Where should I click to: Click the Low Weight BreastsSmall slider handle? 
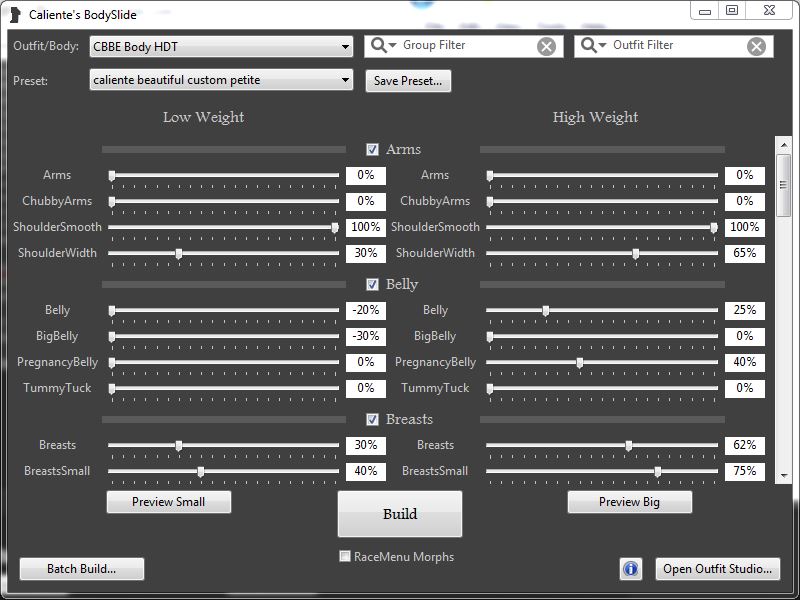[201, 471]
